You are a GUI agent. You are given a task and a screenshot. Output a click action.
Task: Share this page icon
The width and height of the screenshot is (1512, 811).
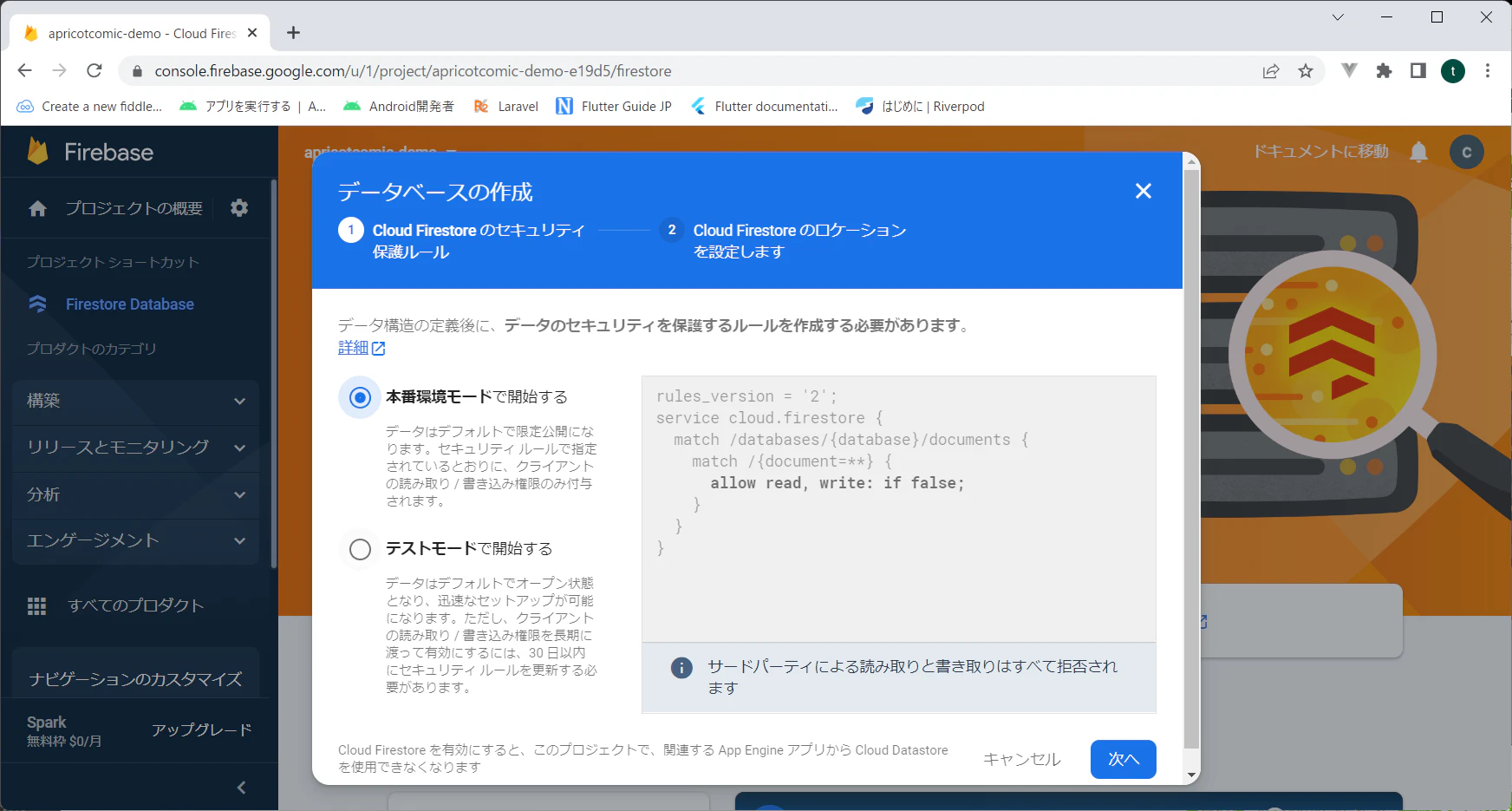(1271, 71)
